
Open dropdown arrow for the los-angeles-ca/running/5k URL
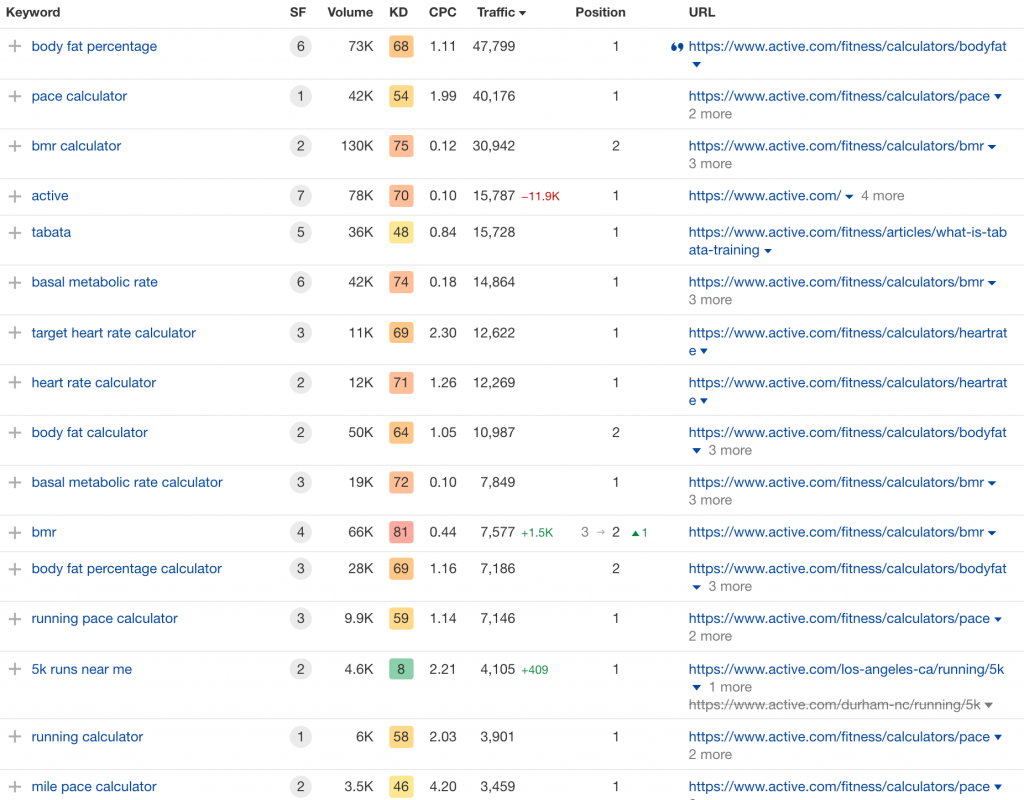click(x=696, y=688)
